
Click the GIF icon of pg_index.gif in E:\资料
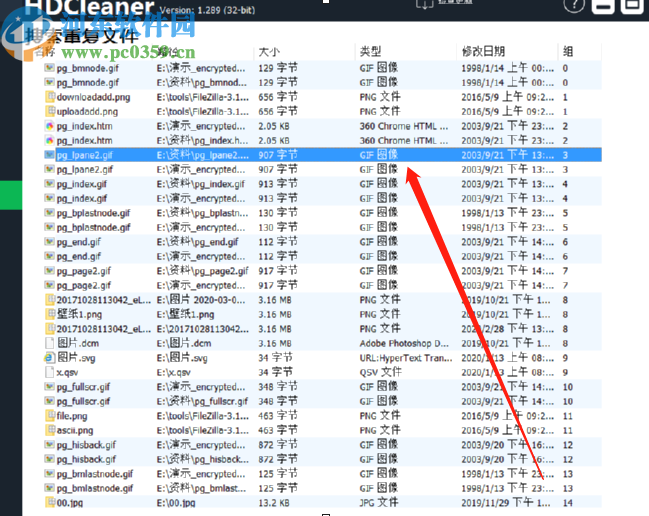pyautogui.click(x=50, y=184)
